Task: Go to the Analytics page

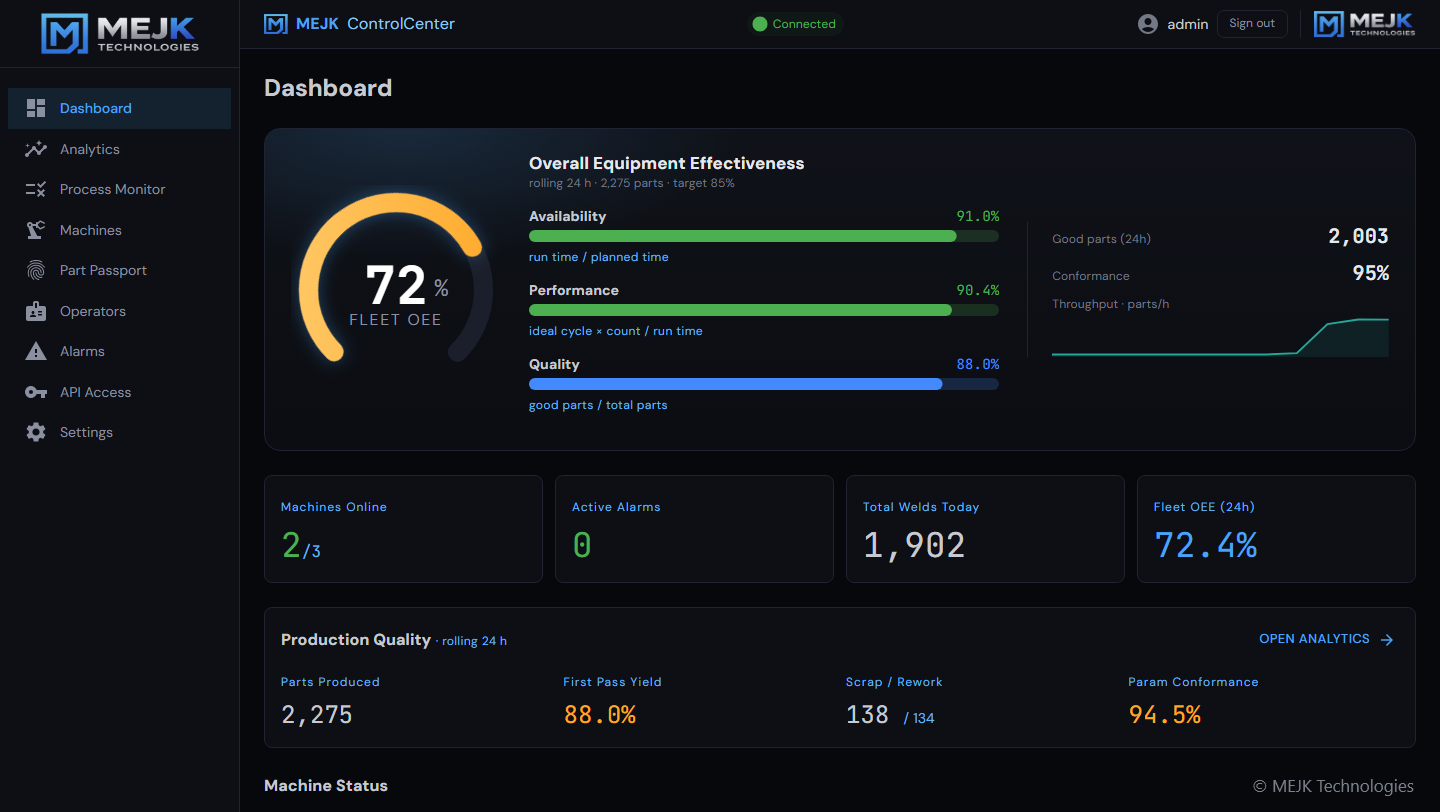Action: pyautogui.click(x=119, y=149)
